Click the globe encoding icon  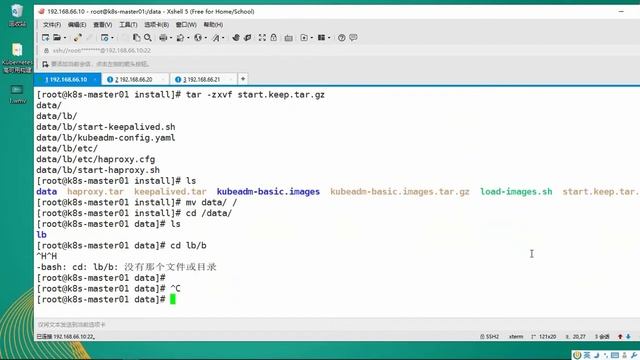tap(198, 38)
